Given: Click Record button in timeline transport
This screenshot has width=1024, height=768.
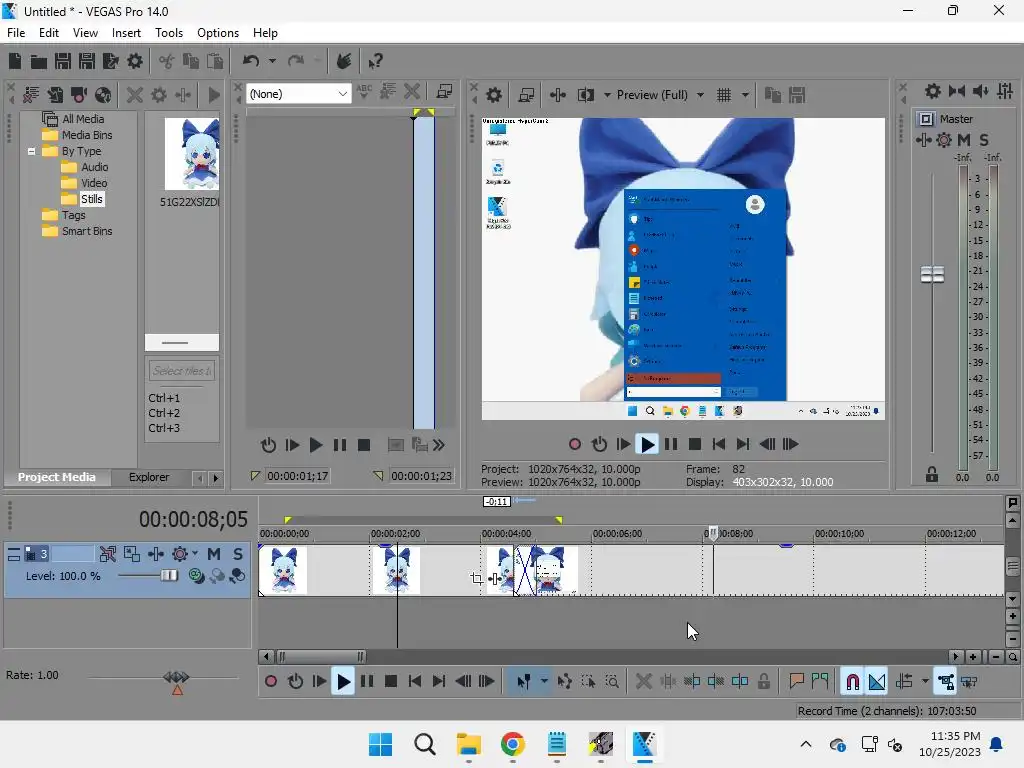Looking at the screenshot, I should coord(271,682).
